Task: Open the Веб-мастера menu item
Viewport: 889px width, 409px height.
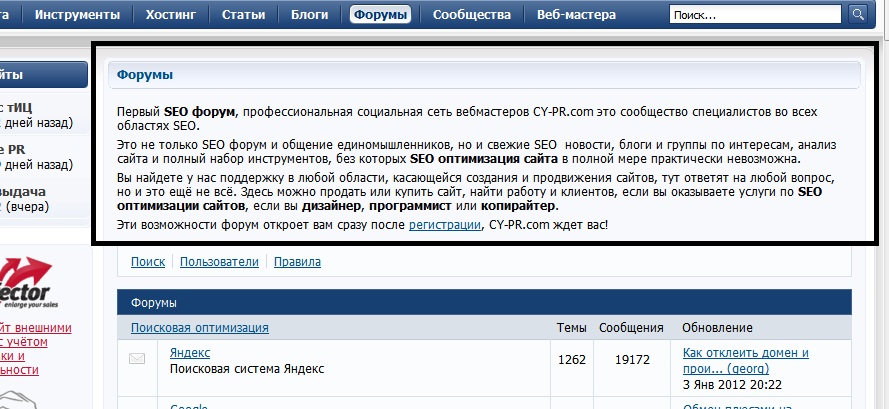Action: pos(576,15)
